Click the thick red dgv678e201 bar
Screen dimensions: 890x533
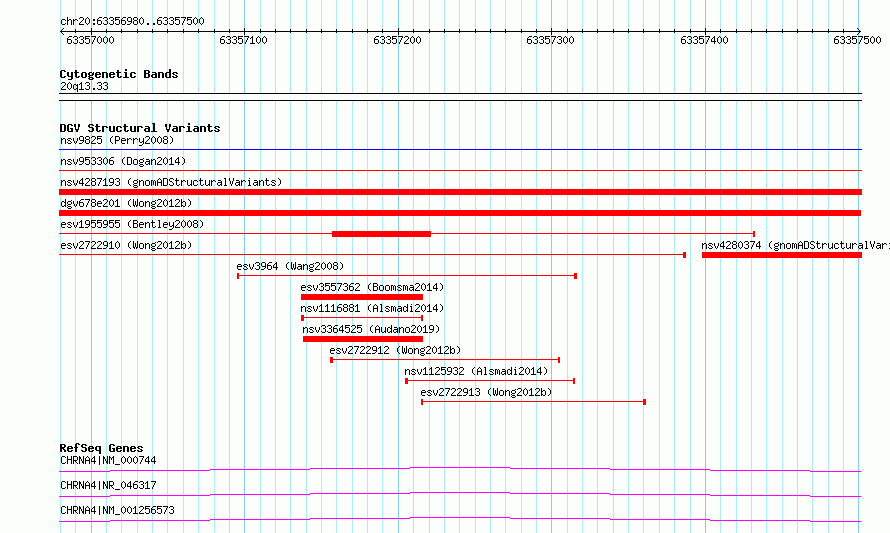coord(460,213)
